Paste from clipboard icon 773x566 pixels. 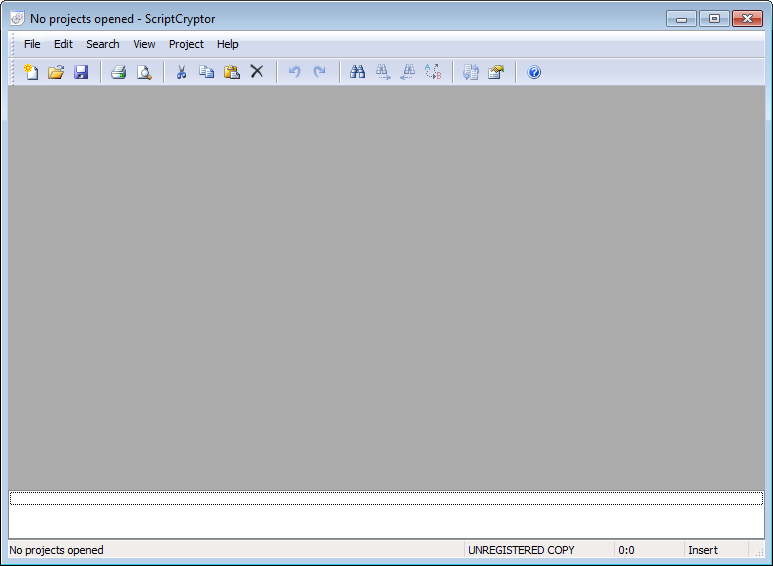(232, 72)
